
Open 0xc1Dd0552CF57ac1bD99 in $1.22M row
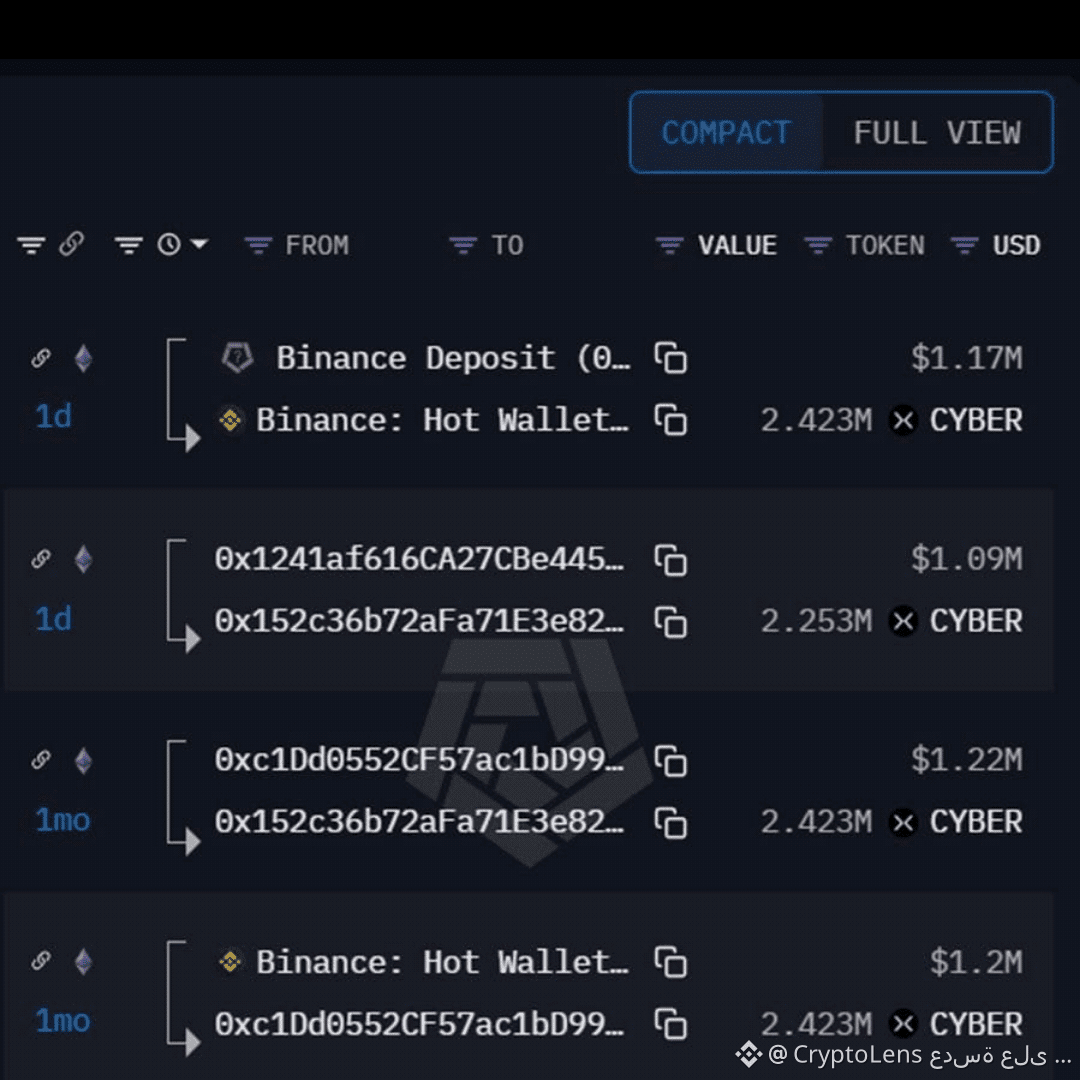point(419,760)
